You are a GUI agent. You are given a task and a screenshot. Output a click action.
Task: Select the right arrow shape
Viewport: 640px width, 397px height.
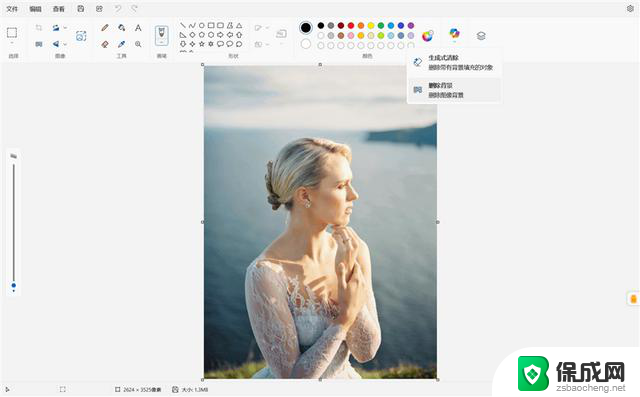(220, 35)
